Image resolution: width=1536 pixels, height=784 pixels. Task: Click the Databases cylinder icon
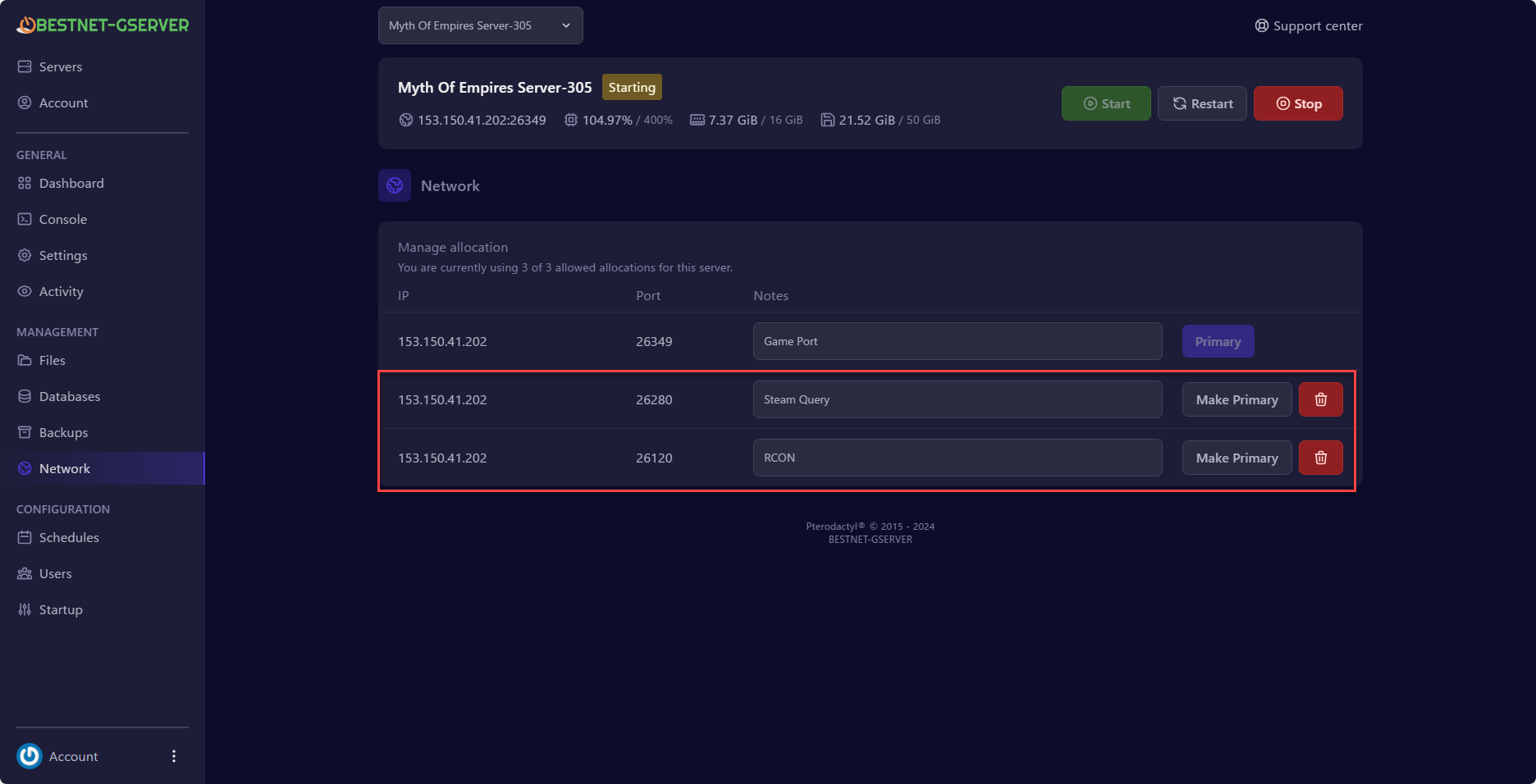[25, 396]
